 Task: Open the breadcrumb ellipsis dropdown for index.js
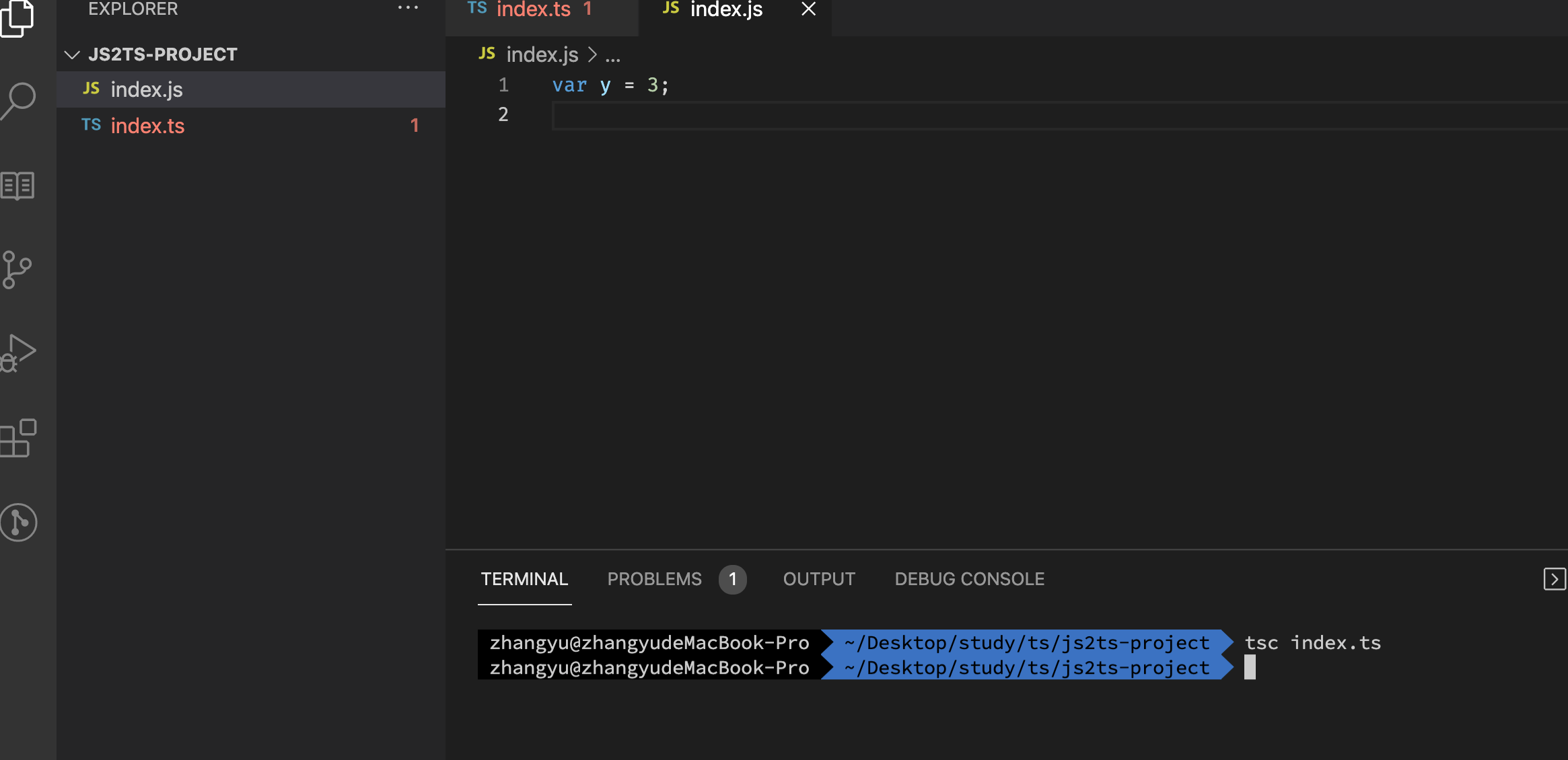point(611,55)
